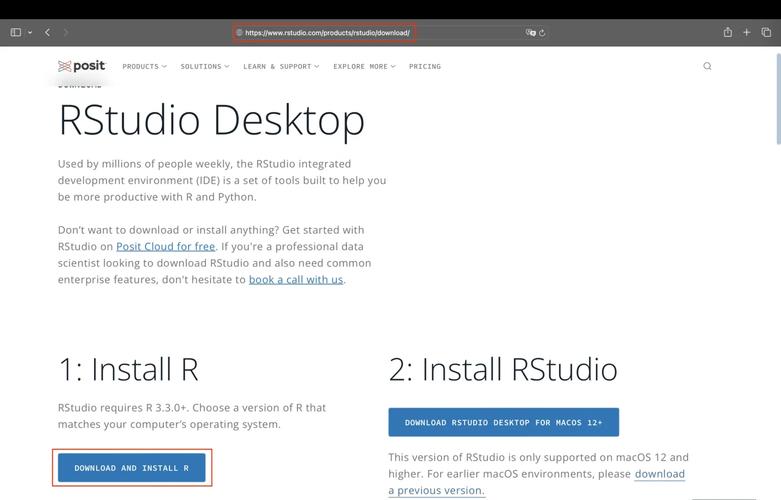Screen dimensions: 781x500
Task: Expand the Learn & Support menu
Action: click(x=281, y=66)
